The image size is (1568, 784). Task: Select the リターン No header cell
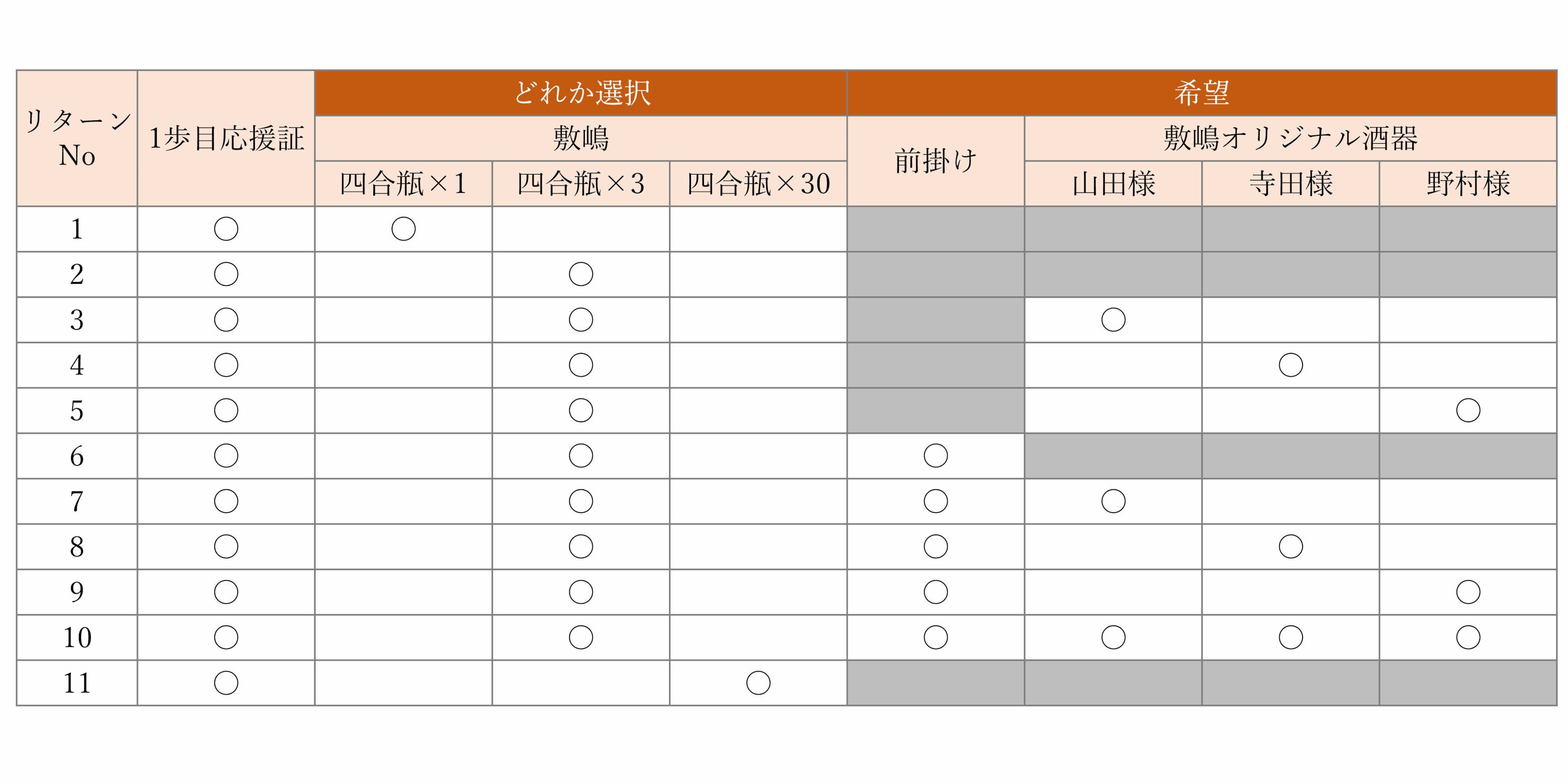coord(77,139)
